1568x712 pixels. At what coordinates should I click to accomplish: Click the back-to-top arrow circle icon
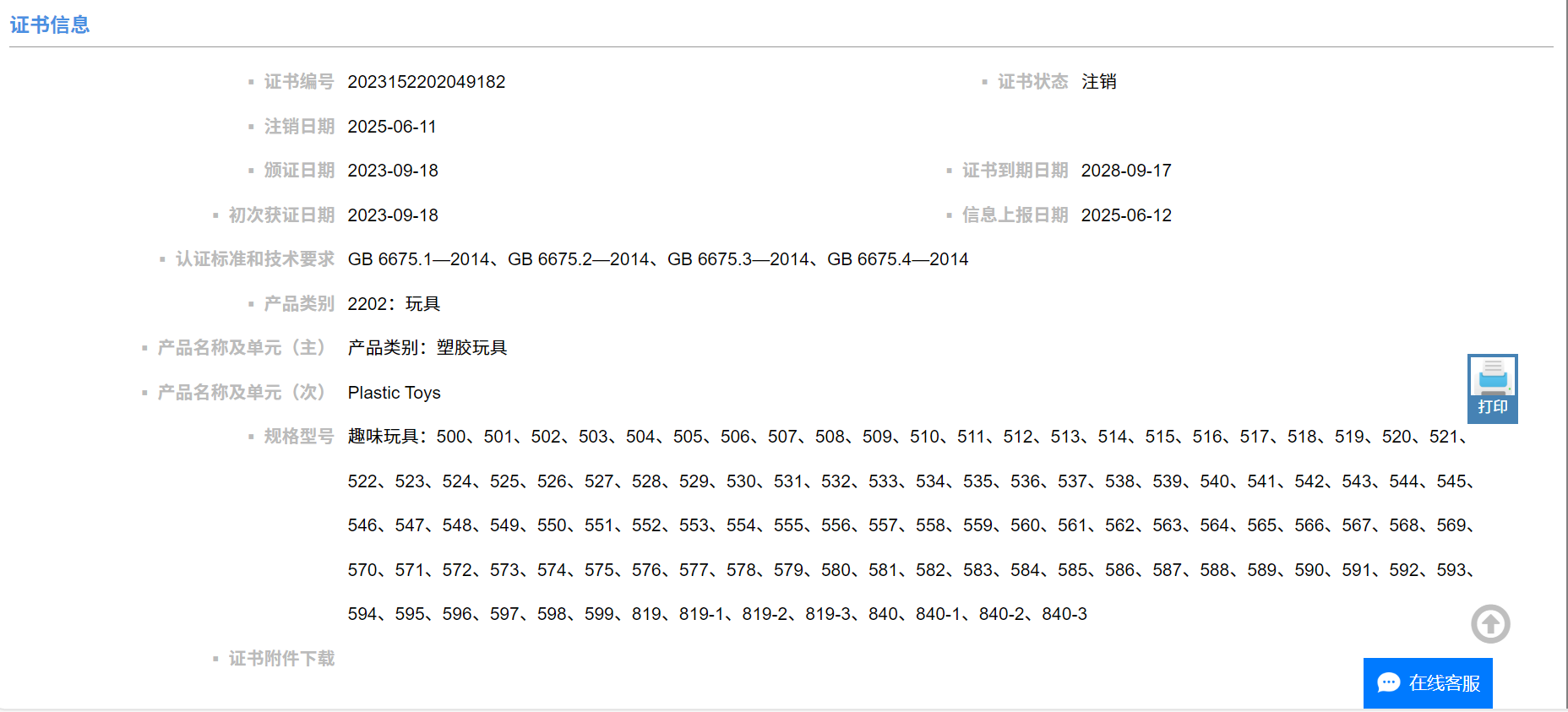click(x=1490, y=624)
